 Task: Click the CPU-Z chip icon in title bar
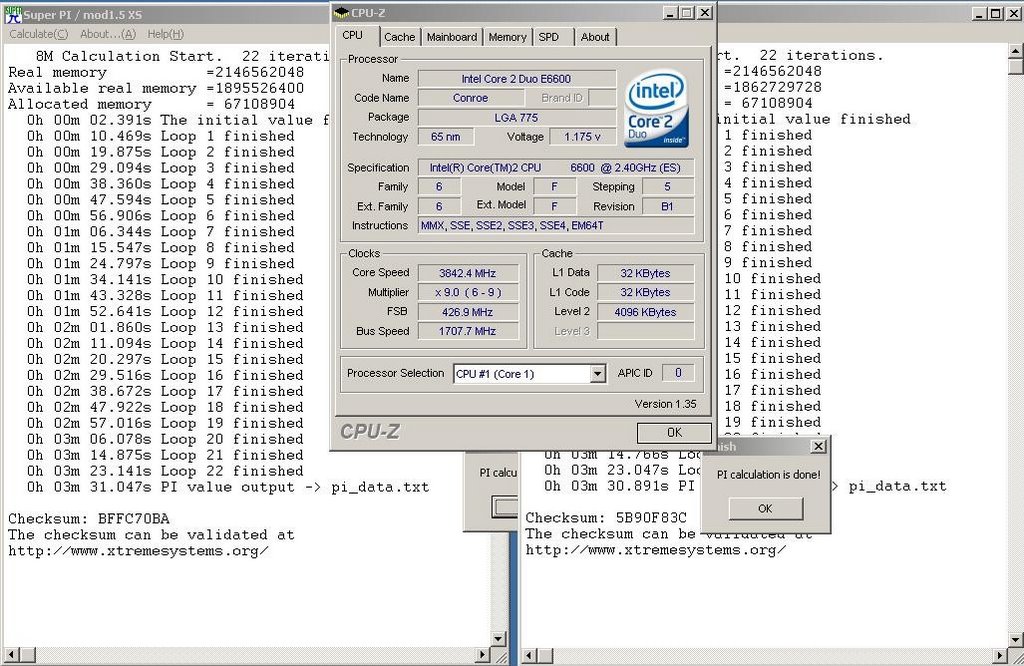click(x=341, y=13)
